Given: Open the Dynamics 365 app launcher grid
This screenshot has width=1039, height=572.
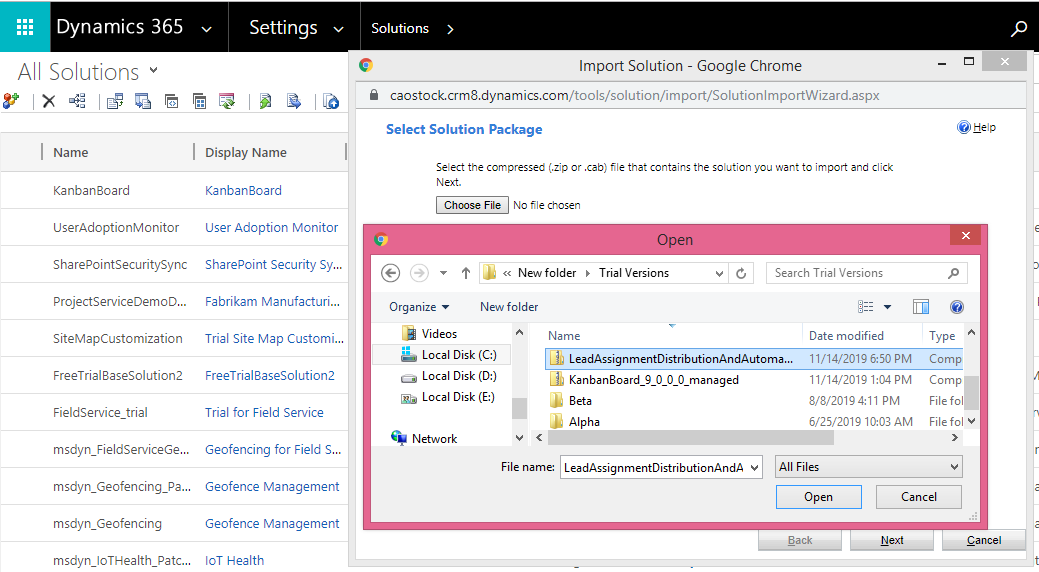Looking at the screenshot, I should tap(25, 27).
